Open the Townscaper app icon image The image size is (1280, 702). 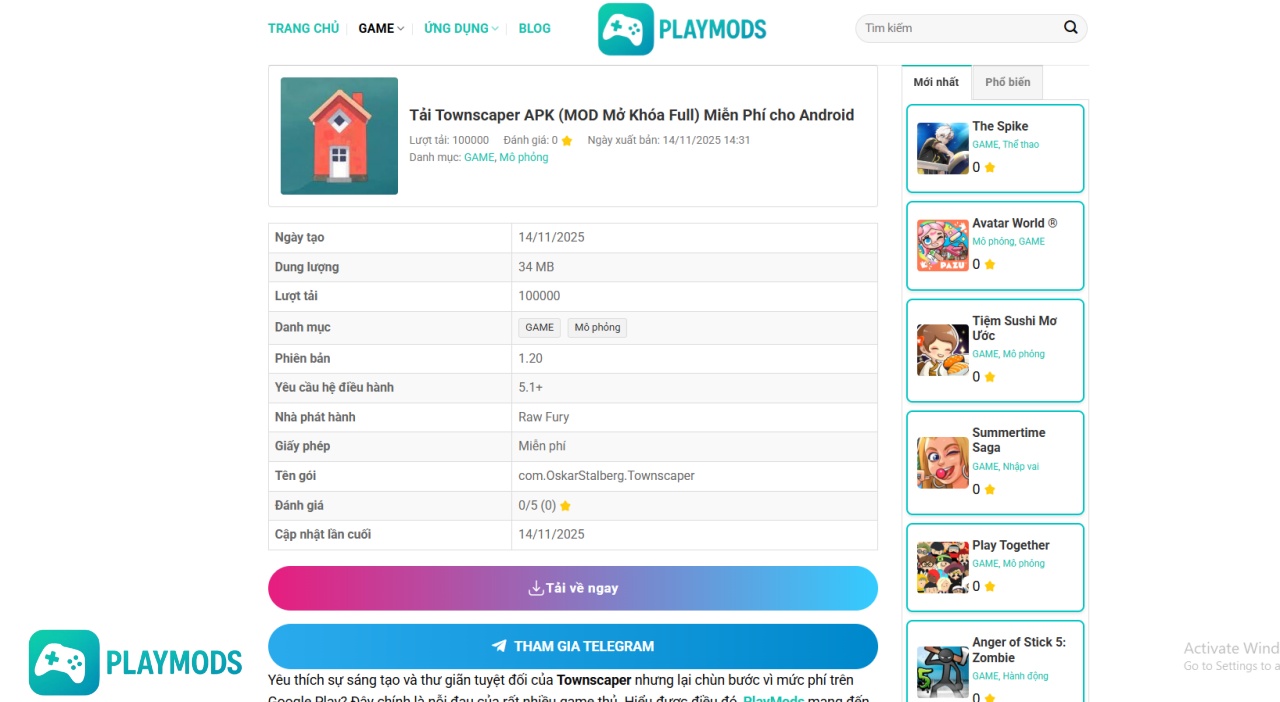click(339, 136)
